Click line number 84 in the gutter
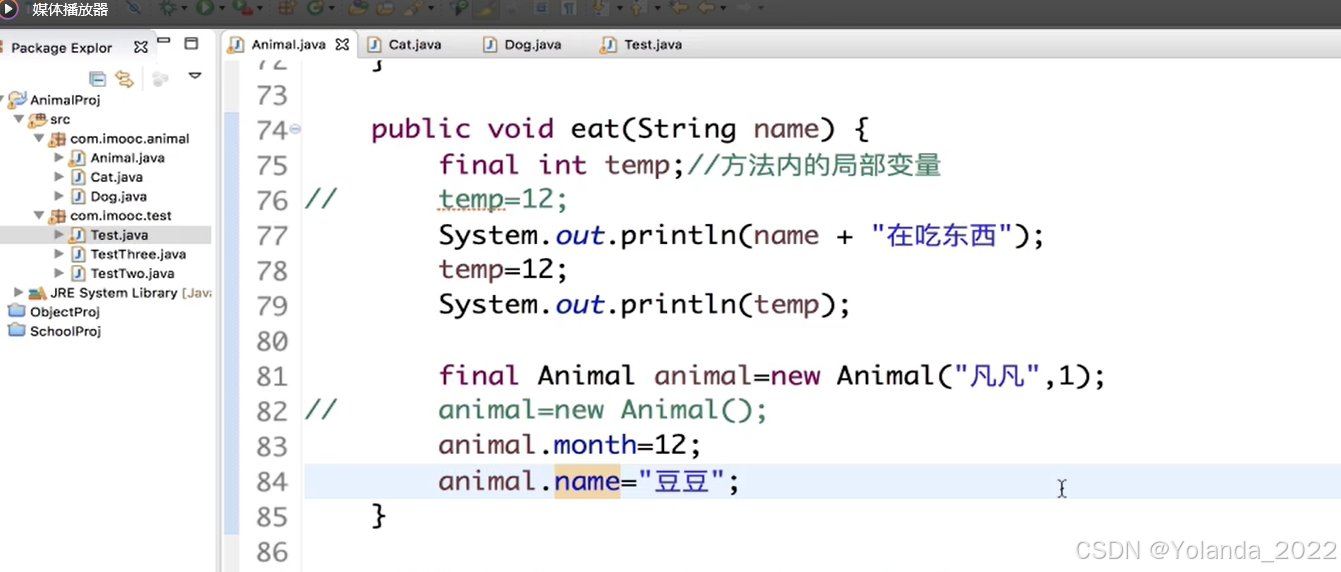Screen dimensions: 1341x572 (272, 481)
